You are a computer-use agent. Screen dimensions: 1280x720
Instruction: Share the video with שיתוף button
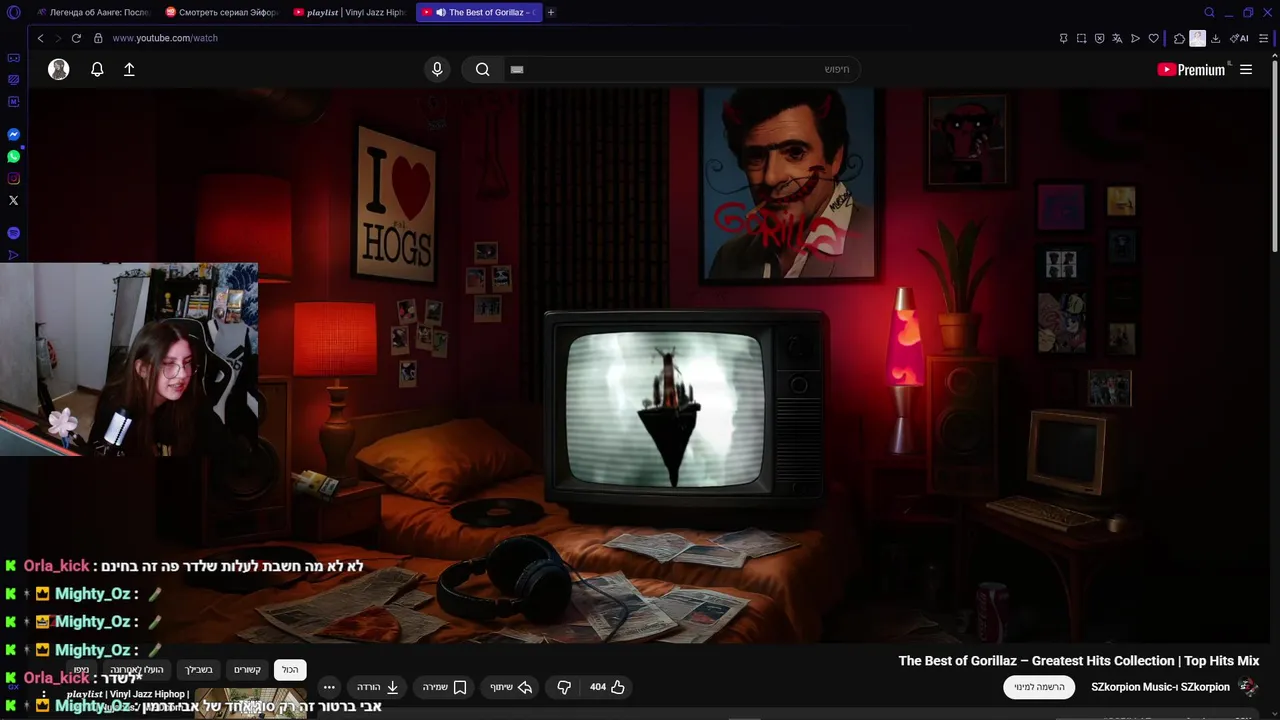(510, 687)
